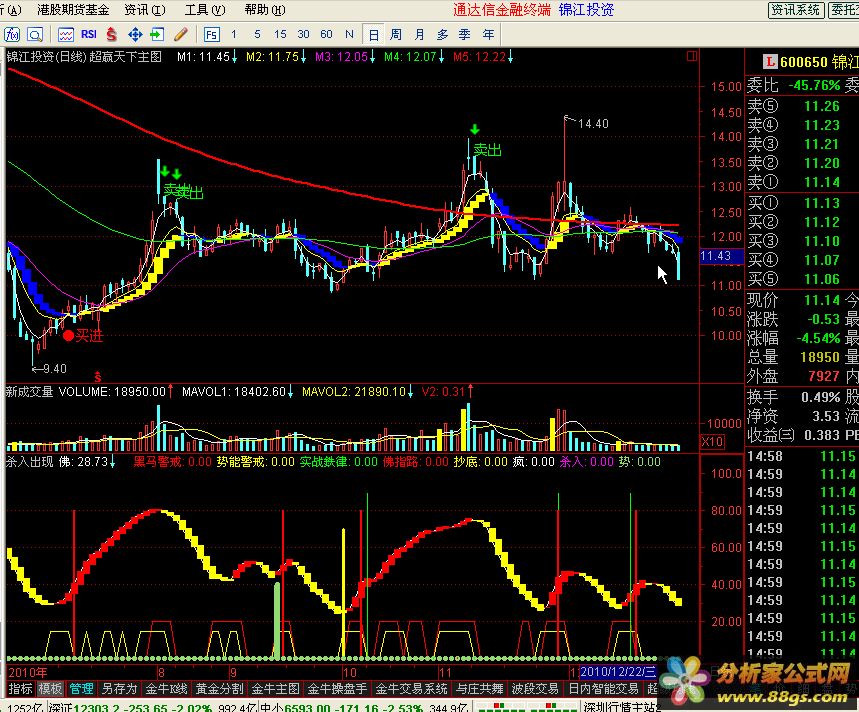
Task: Click the 9.40 low price label
Action: point(54,369)
